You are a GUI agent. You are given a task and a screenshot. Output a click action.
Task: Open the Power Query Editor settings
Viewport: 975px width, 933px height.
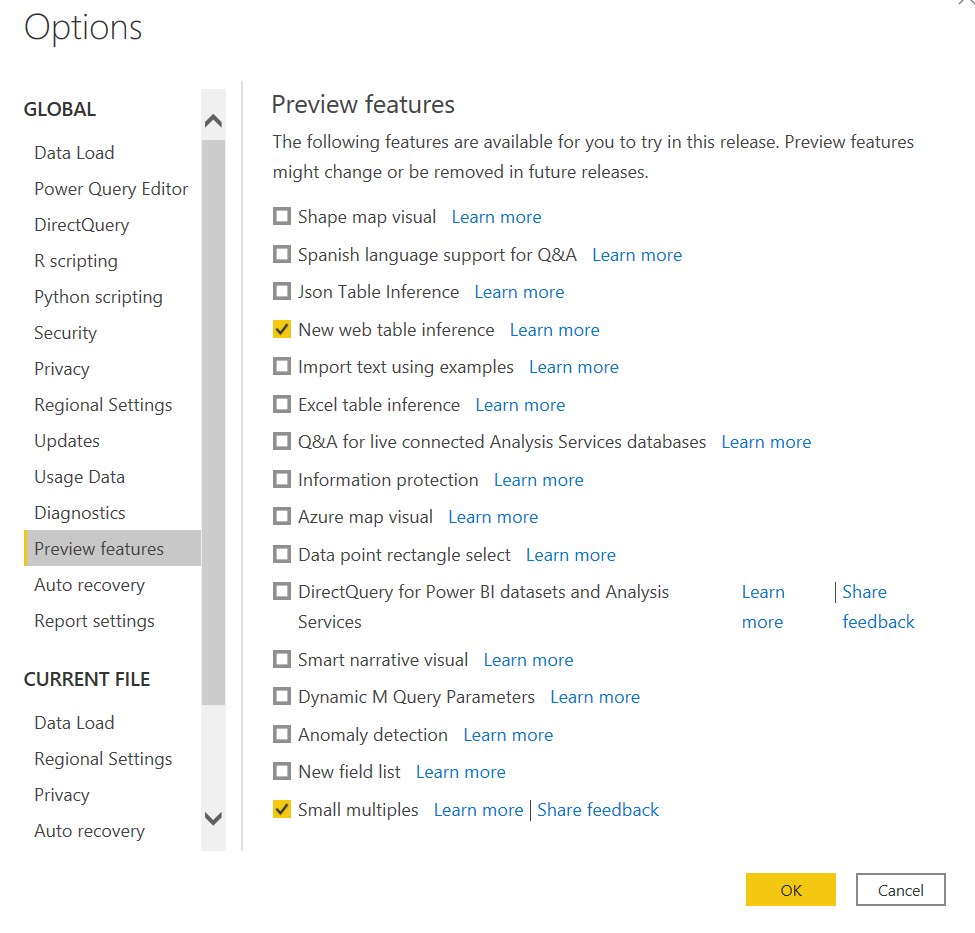point(111,188)
